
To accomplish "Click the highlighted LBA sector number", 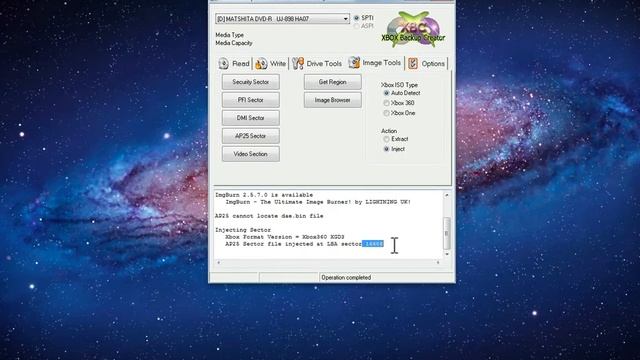I will (373, 244).
